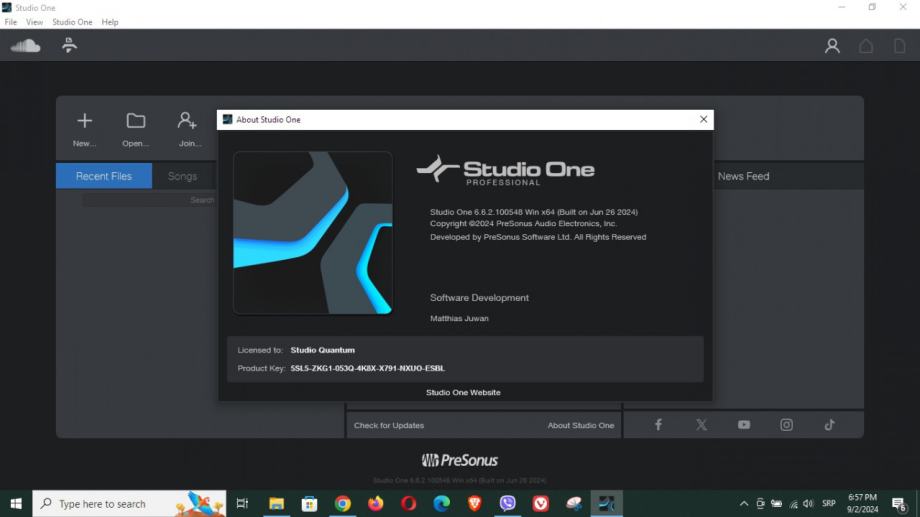Image resolution: width=920 pixels, height=517 pixels.
Task: Click the recent files Search field
Action: click(149, 200)
